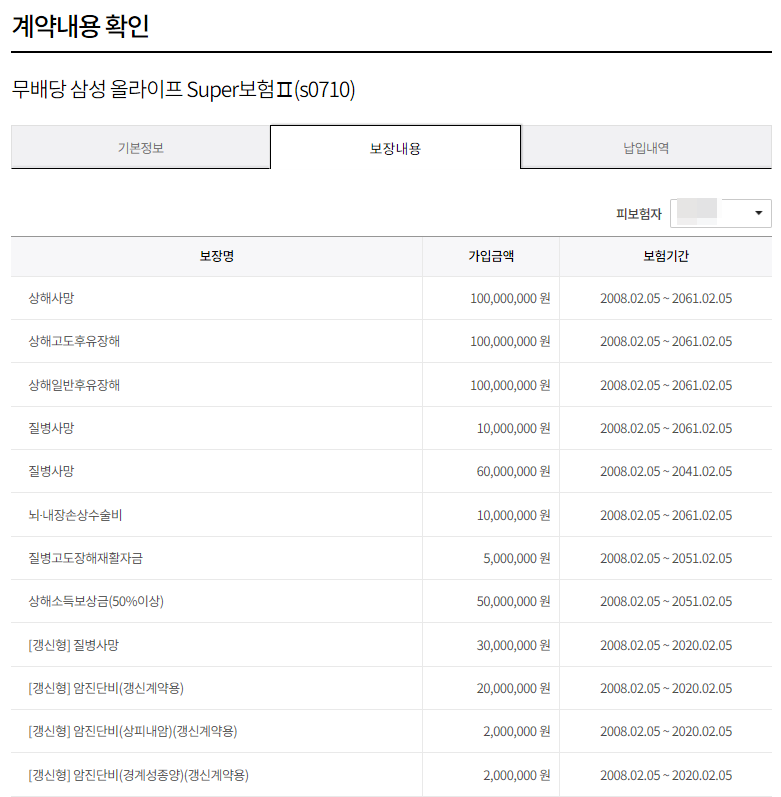This screenshot has height=797, width=781.
Task: Open the 피보험자 dropdown arrow
Action: click(758, 213)
